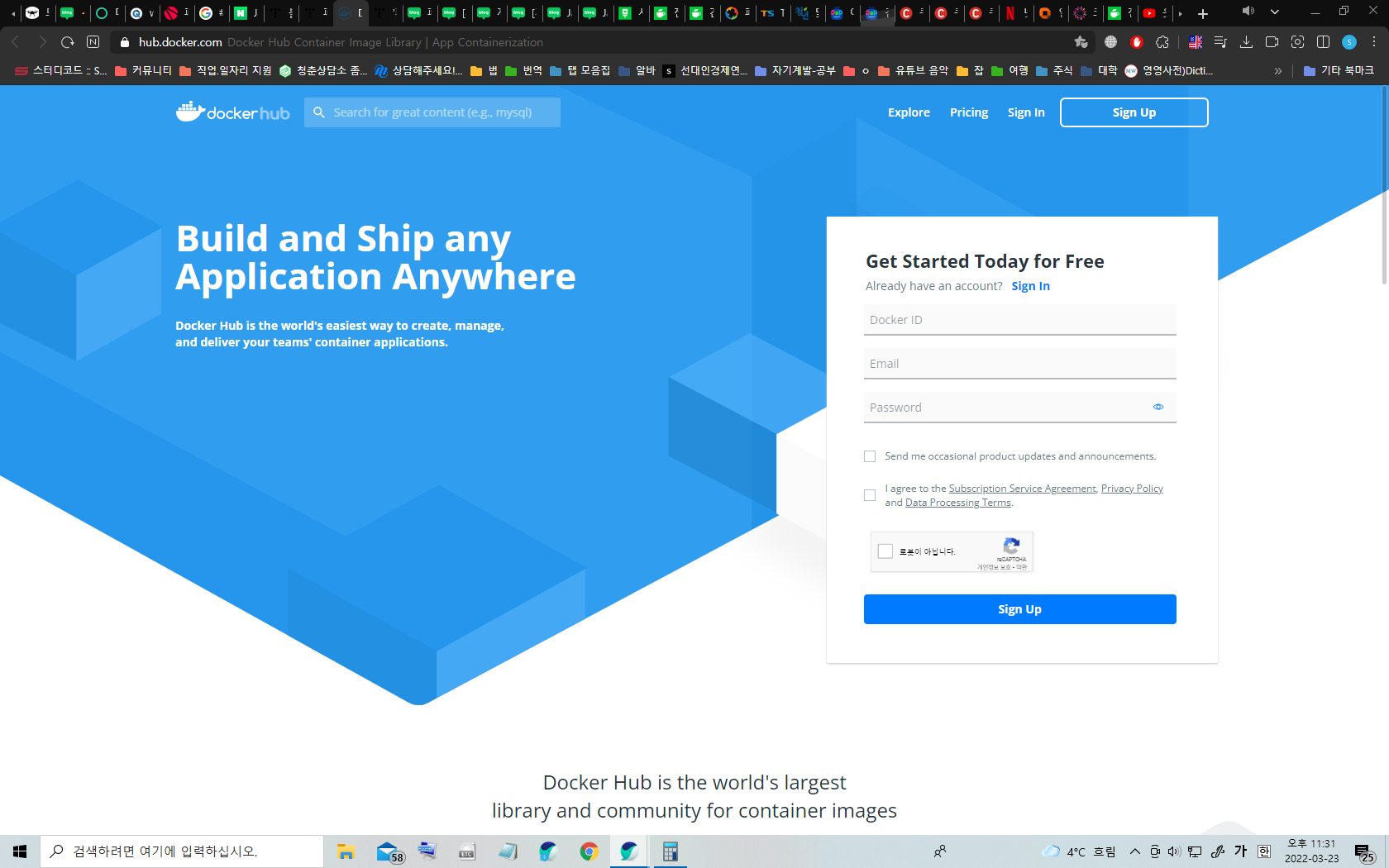Screen dimensions: 1389x868
Task: Open the Windows Start button
Action: pos(20,851)
